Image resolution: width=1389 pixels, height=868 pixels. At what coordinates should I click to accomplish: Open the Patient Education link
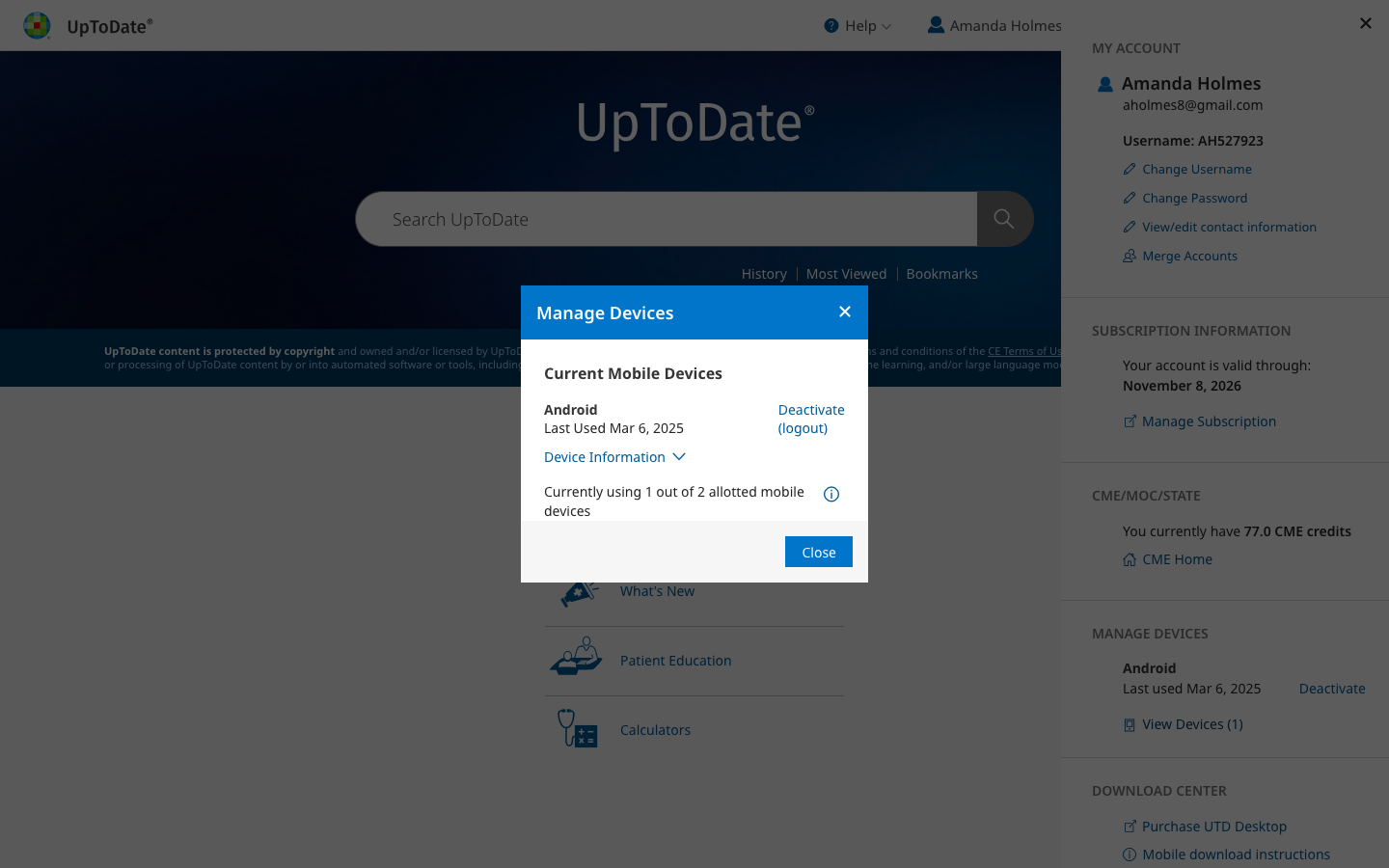pos(675,661)
